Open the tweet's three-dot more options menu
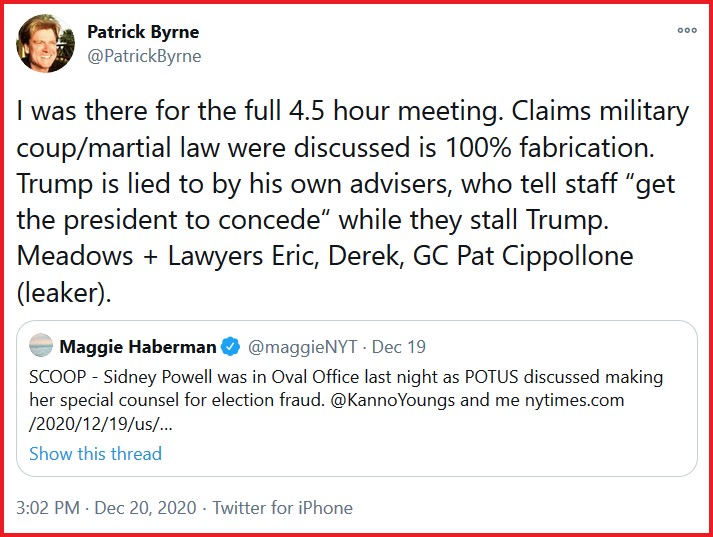713x537 pixels. tap(686, 31)
